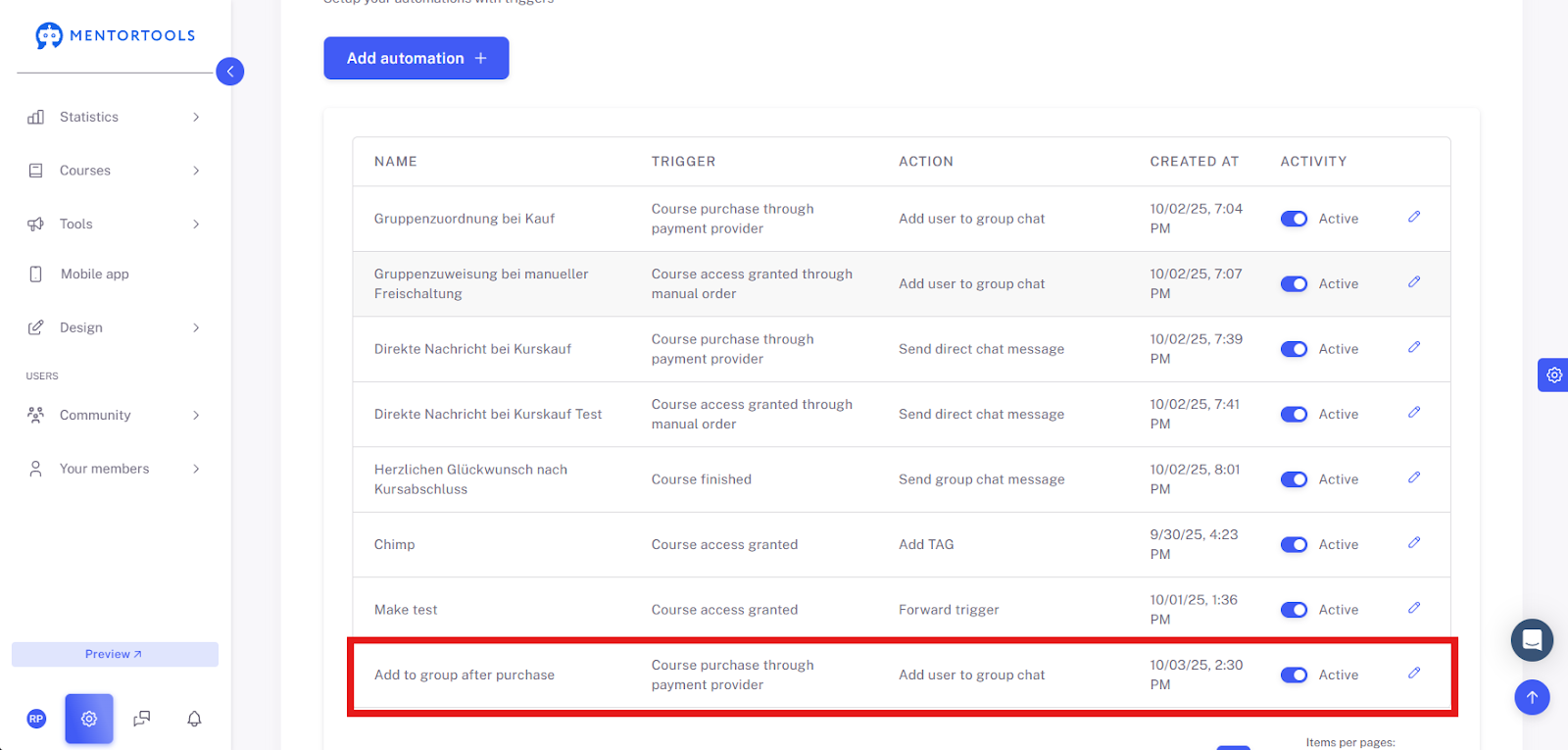
Task: Click the ACTIVITY column header
Action: (1313, 162)
